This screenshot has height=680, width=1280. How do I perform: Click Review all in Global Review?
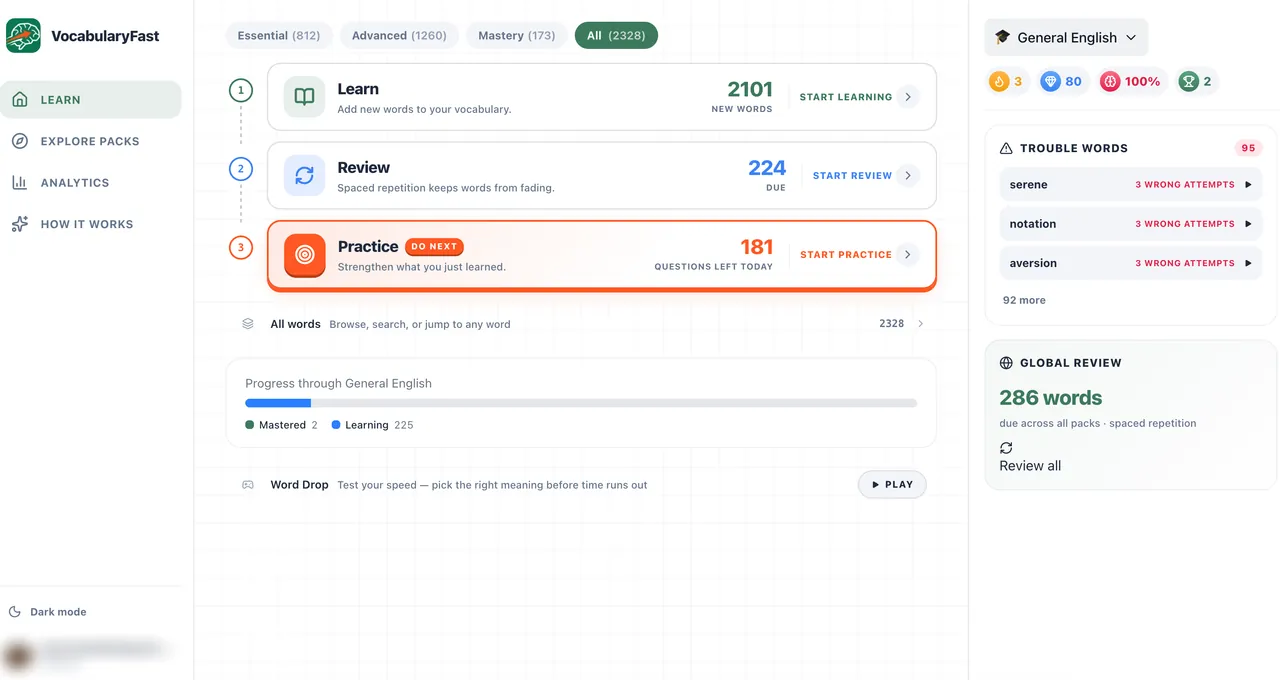[1030, 466]
